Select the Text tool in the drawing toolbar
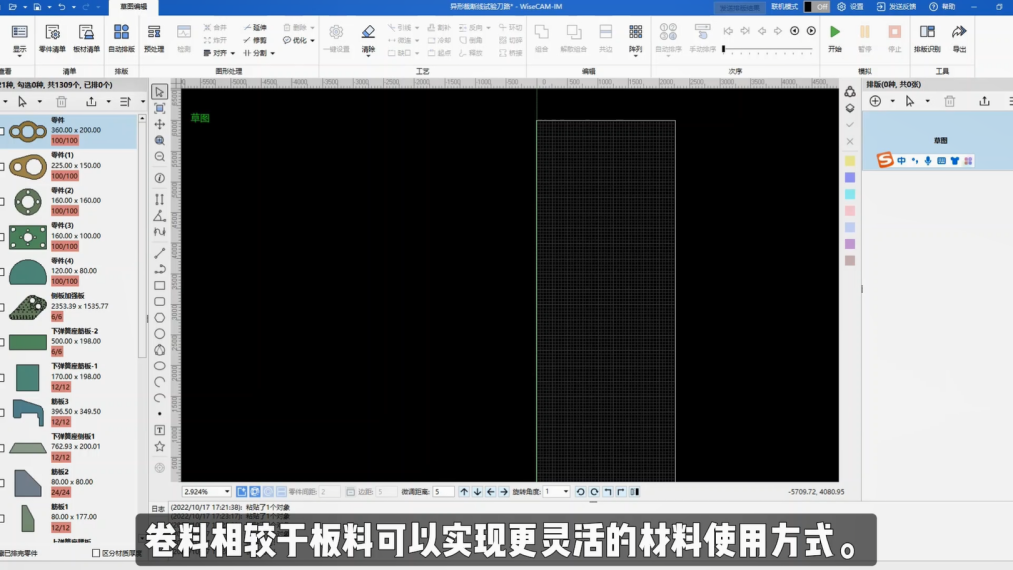This screenshot has width=1013, height=570. pos(160,430)
